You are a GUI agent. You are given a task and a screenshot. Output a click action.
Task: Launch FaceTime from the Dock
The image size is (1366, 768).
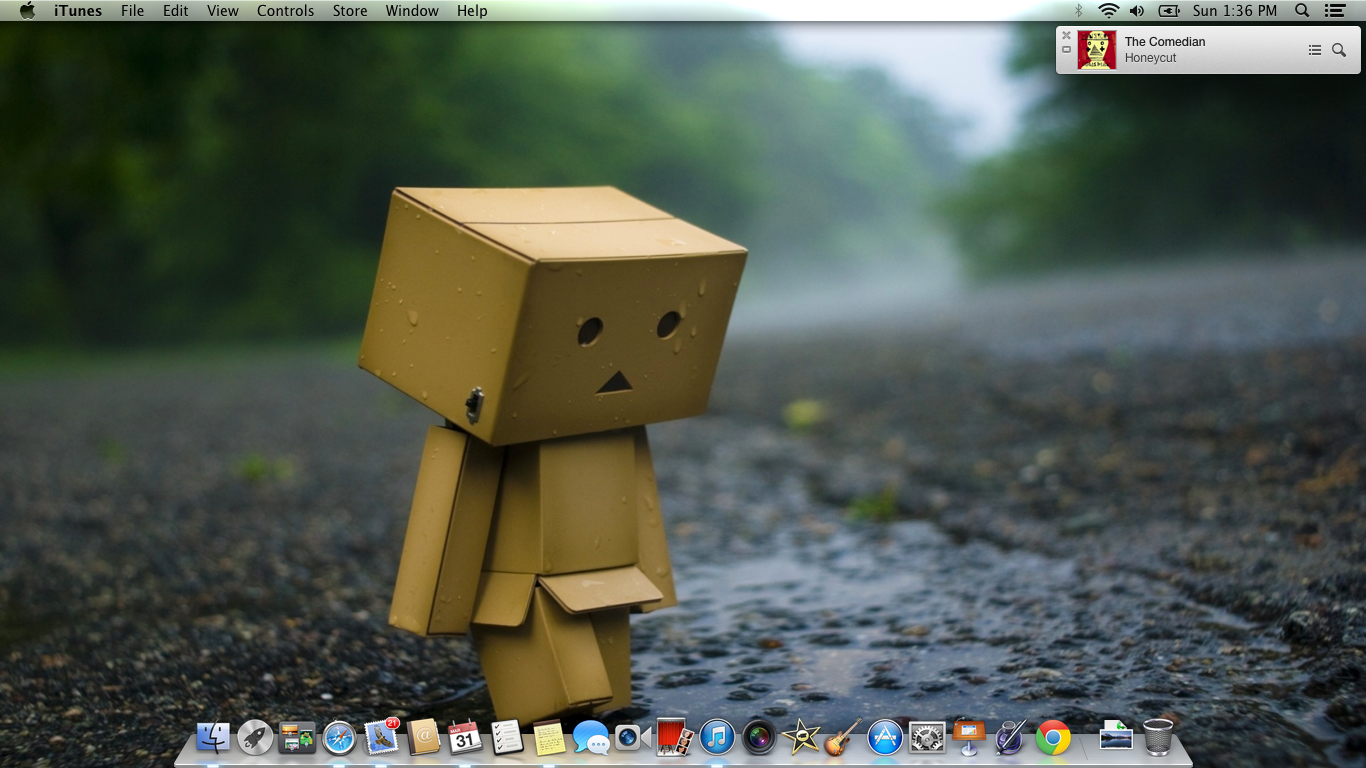[x=632, y=738]
